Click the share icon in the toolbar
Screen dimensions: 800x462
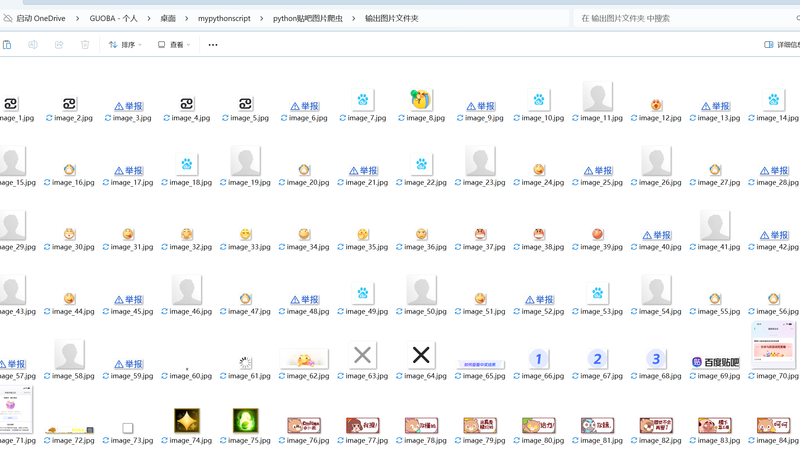tap(59, 45)
